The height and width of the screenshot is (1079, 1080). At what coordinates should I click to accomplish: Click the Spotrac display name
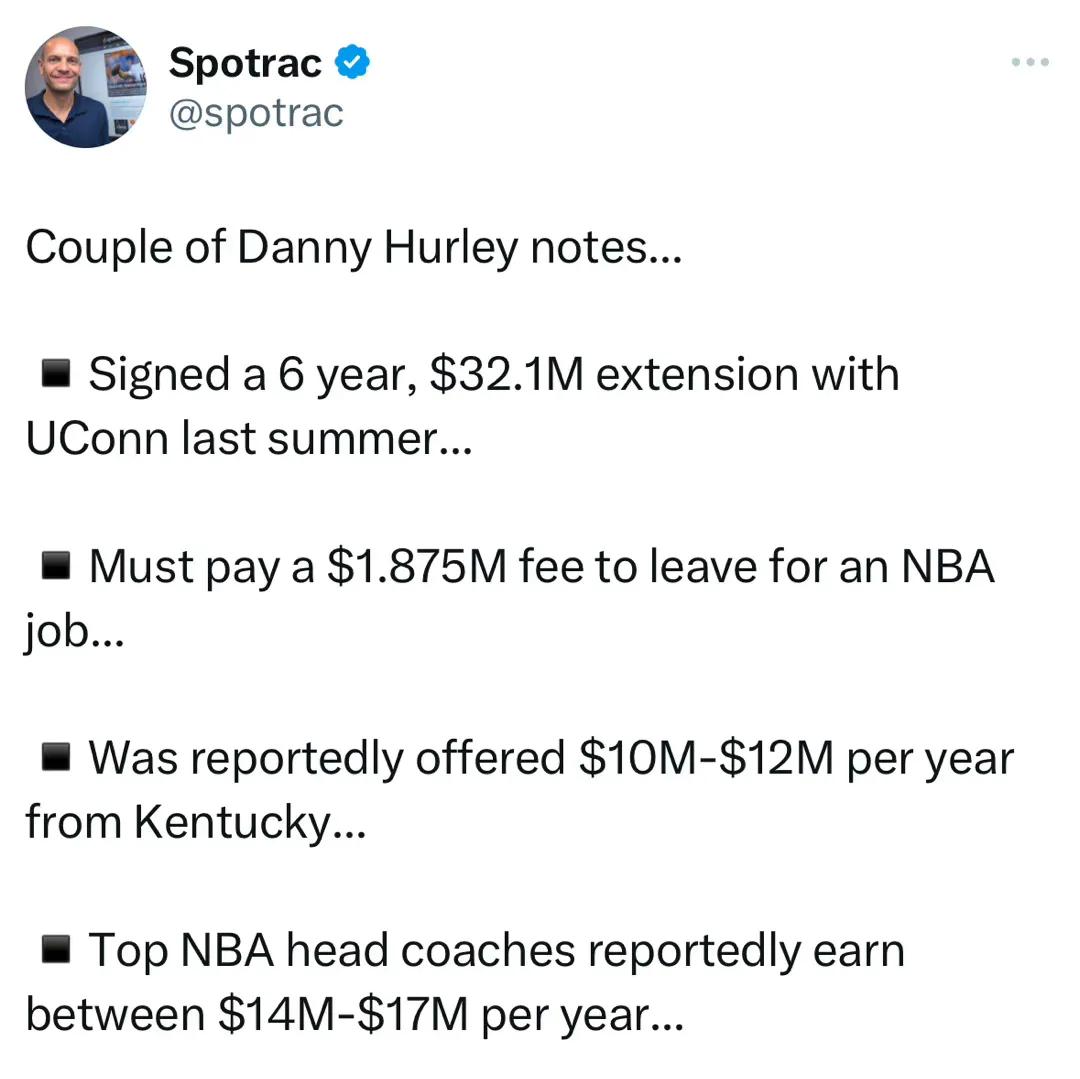pos(245,63)
